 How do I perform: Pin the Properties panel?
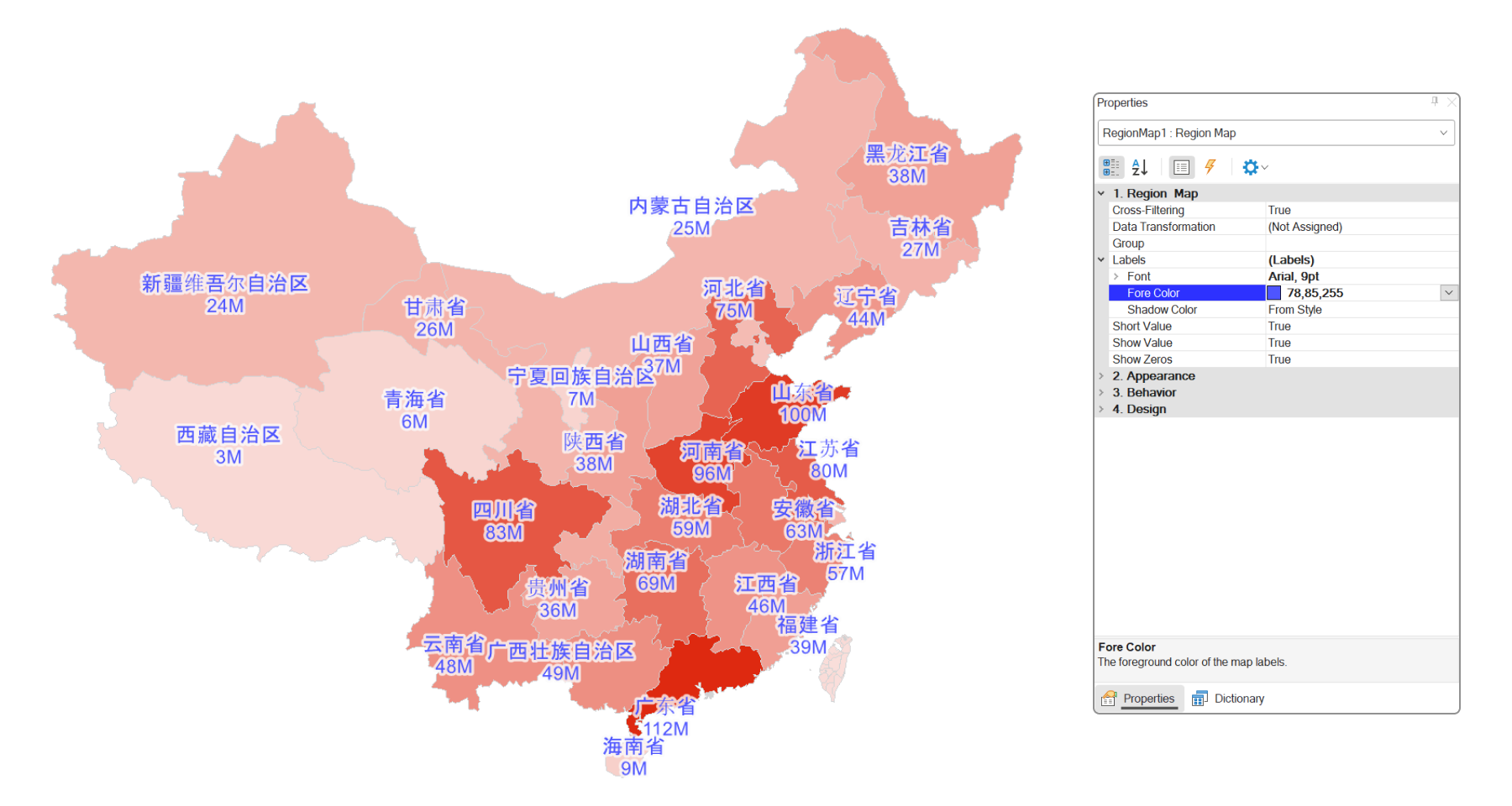pyautogui.click(x=1435, y=102)
